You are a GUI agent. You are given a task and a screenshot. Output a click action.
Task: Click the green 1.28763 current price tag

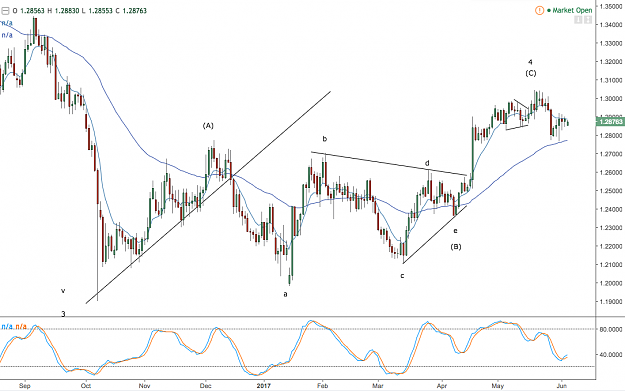[x=610, y=122]
